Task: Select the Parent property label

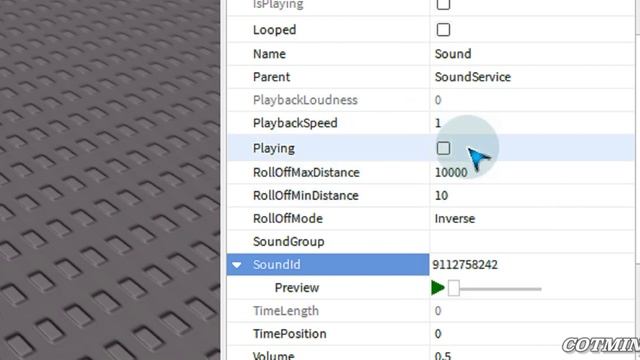Action: tap(271, 77)
